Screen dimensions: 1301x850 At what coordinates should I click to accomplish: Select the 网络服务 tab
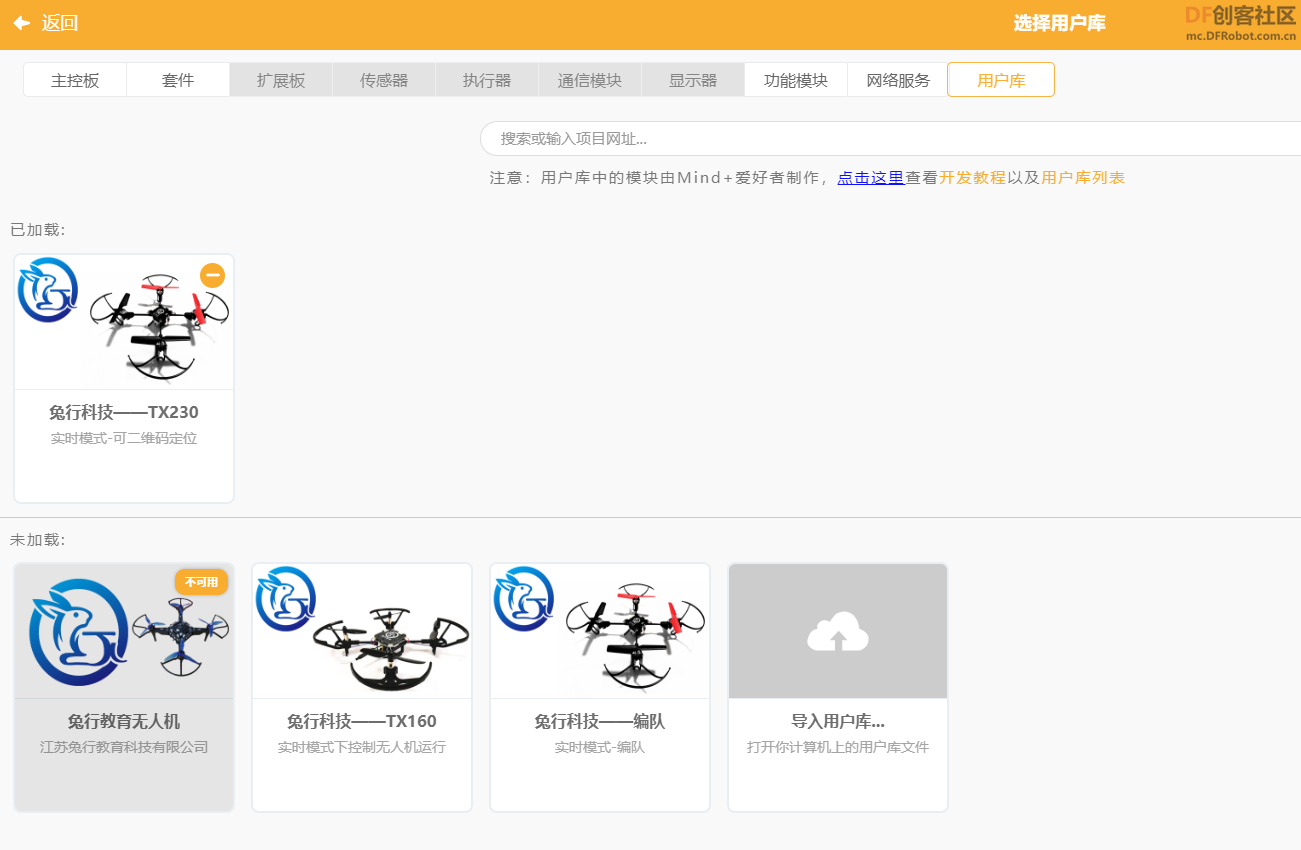pos(898,80)
